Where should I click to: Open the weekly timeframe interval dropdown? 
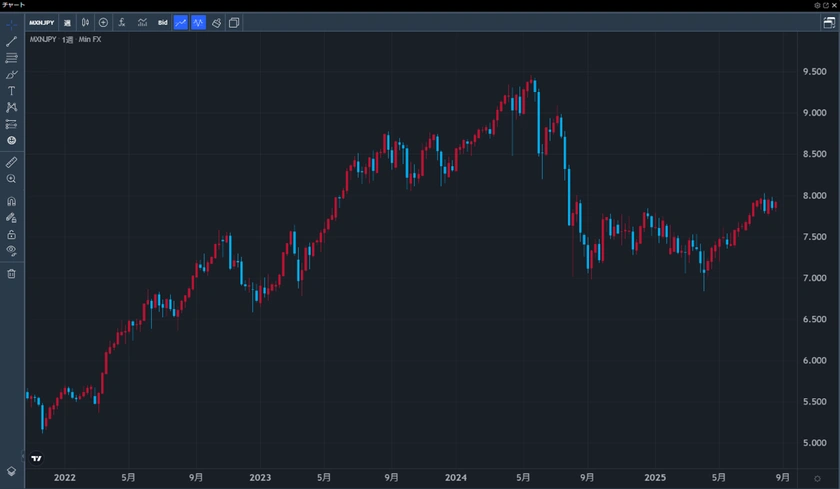coord(67,22)
